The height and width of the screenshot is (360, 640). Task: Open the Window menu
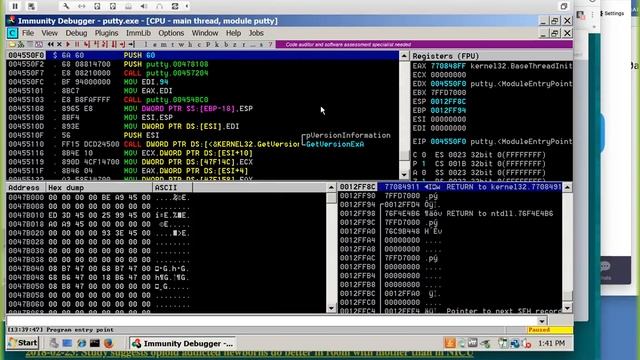(x=205, y=33)
